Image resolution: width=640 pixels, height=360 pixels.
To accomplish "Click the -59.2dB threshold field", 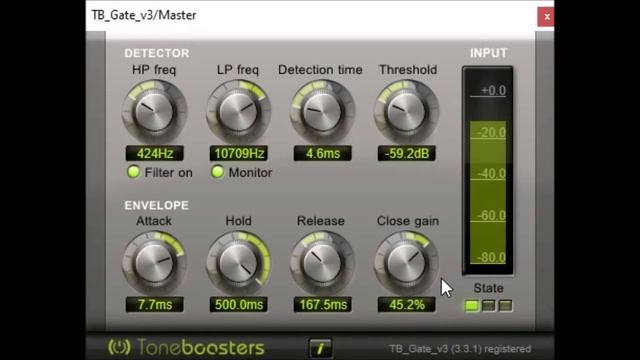I will click(x=407, y=153).
